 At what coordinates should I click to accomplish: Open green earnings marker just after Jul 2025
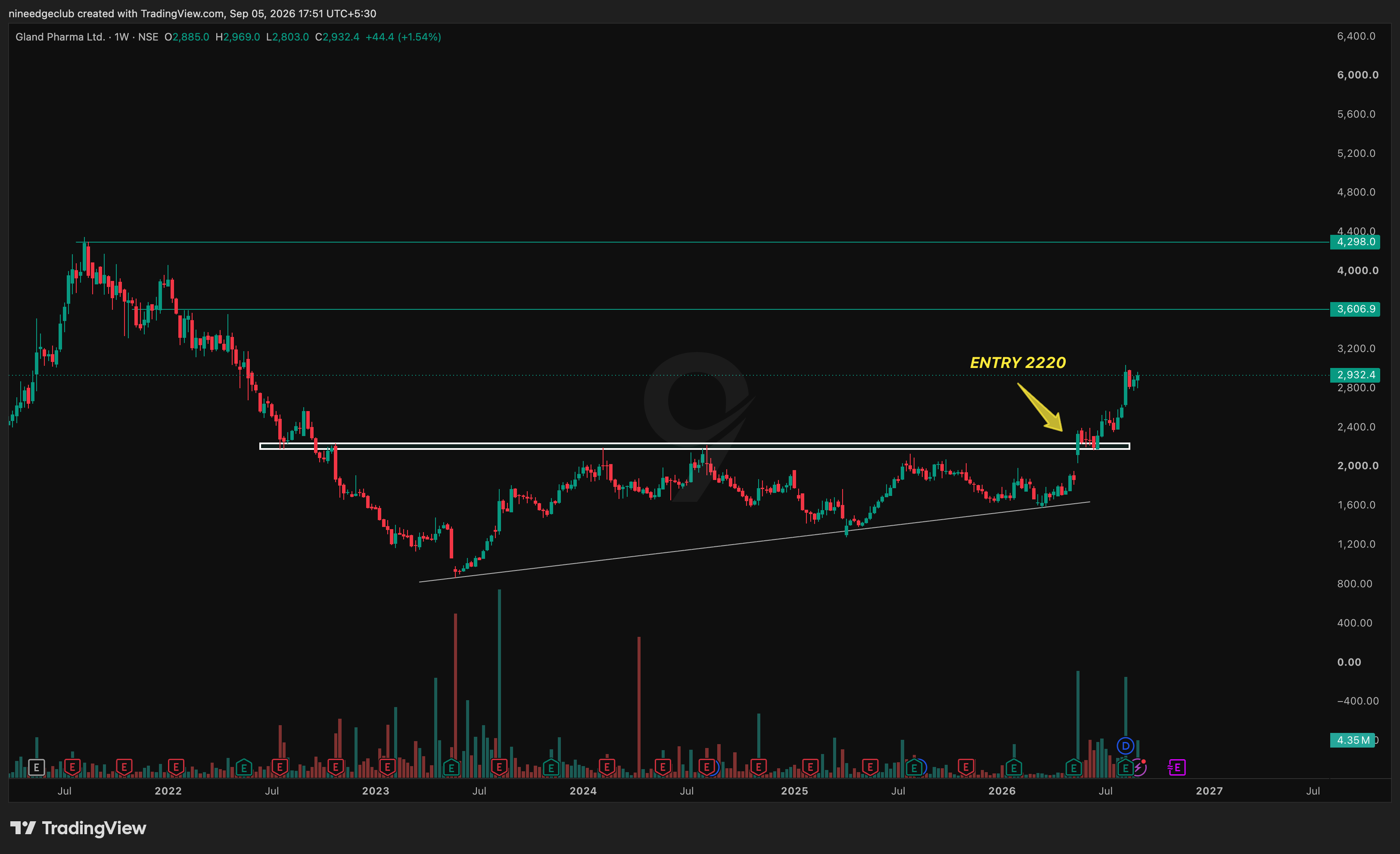coord(914,768)
